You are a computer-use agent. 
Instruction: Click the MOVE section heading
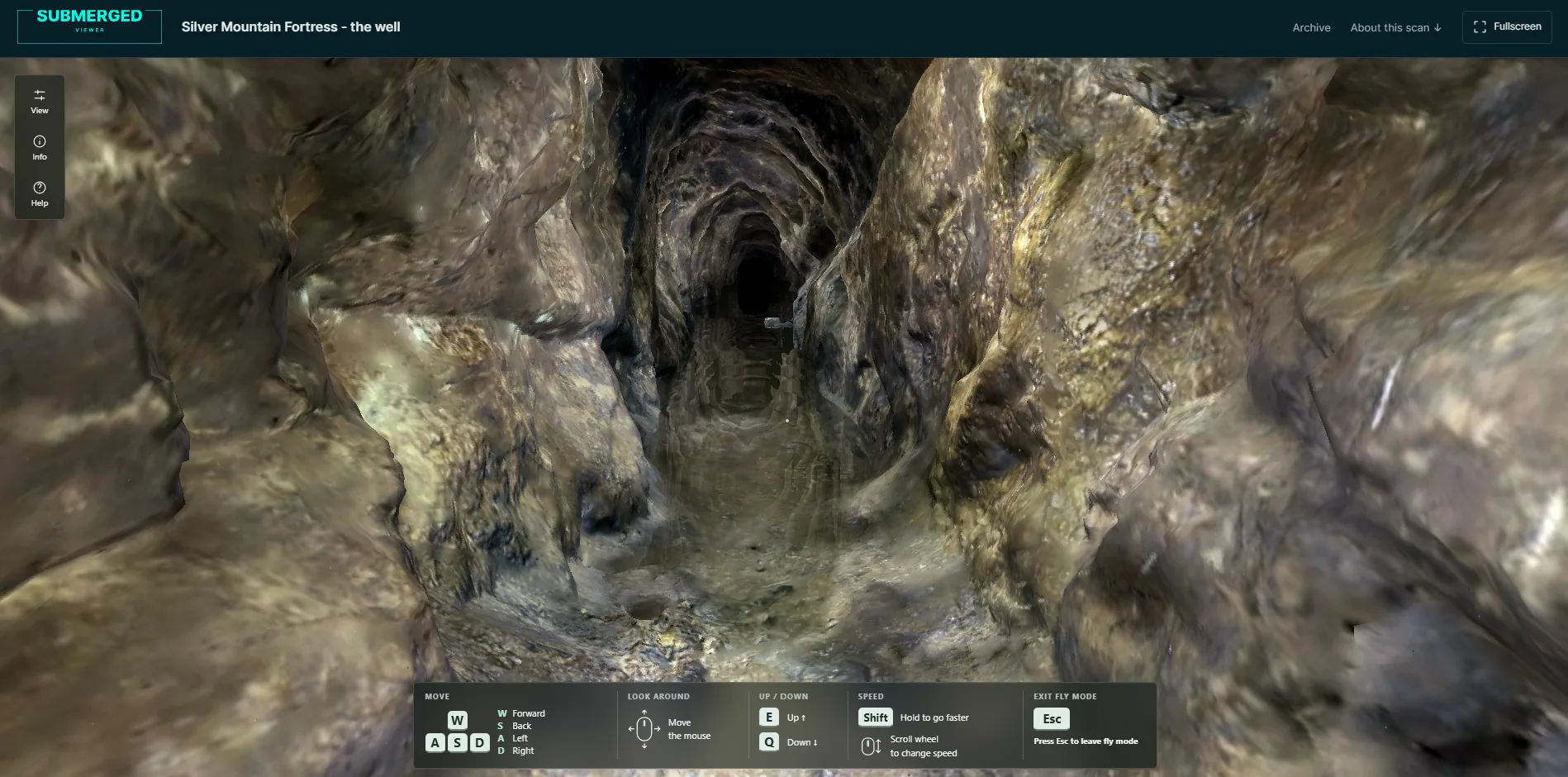coord(437,697)
